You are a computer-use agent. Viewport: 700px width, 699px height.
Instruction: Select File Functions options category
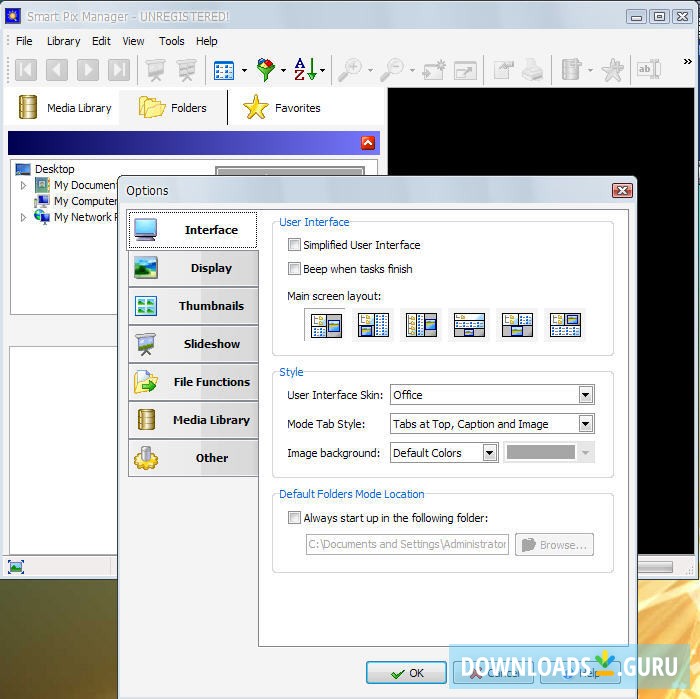(x=193, y=382)
